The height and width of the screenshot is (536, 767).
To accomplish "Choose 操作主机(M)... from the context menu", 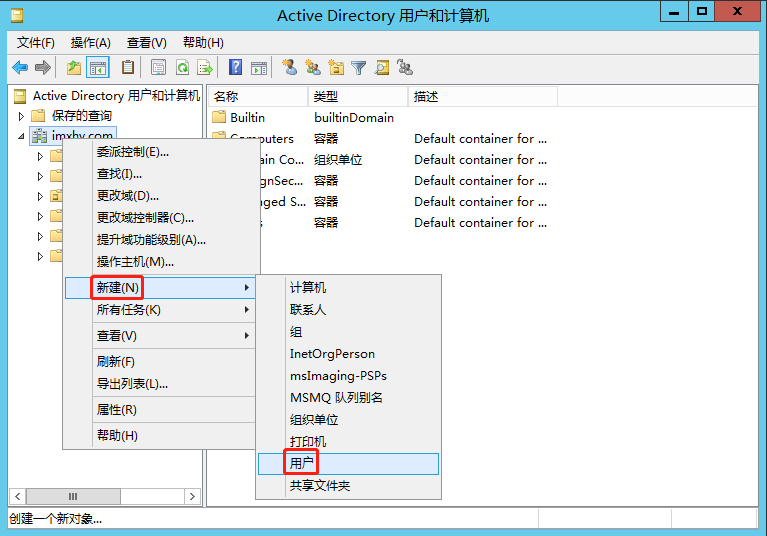I will 161,262.
